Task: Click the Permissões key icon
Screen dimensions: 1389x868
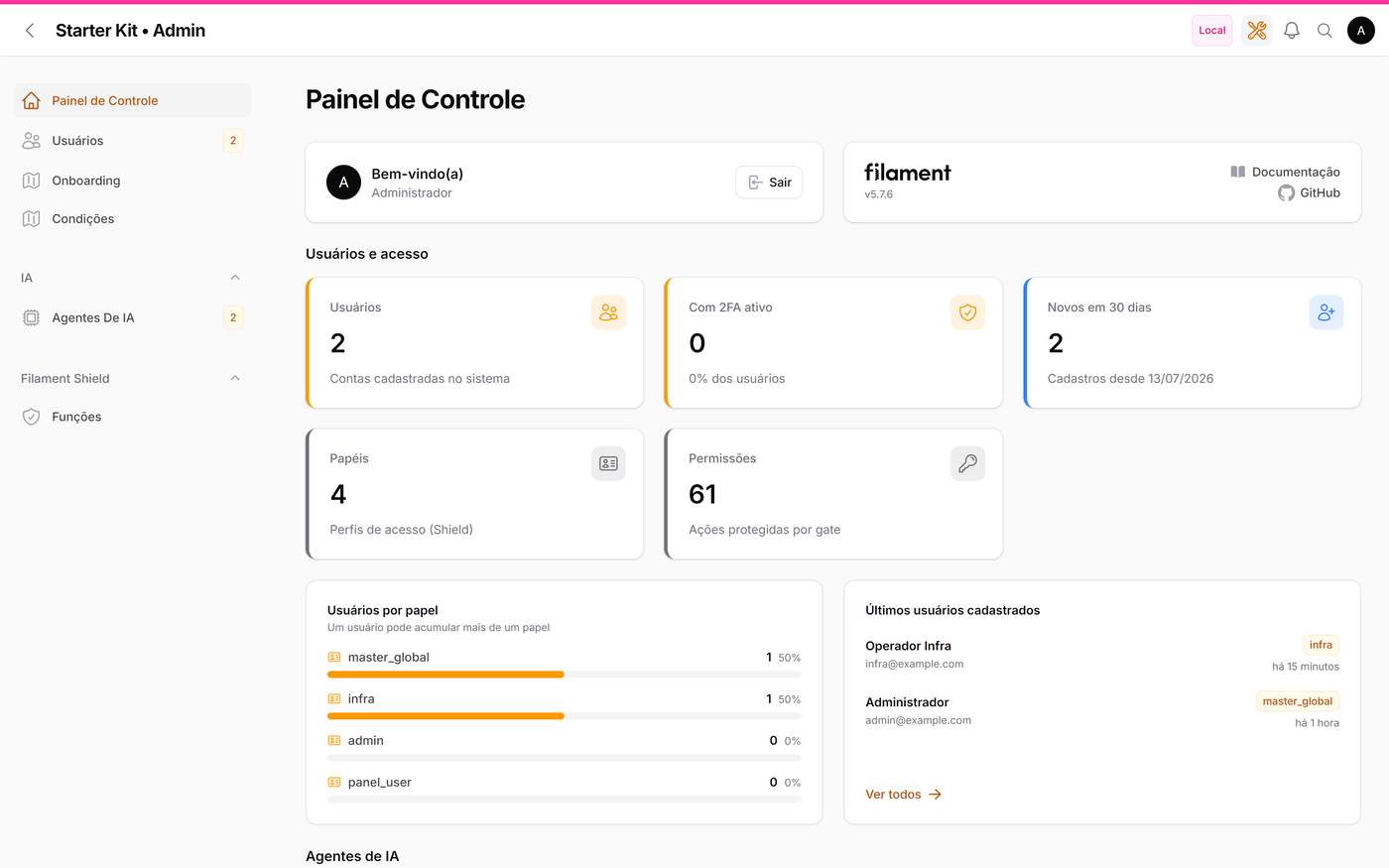Action: (x=967, y=463)
